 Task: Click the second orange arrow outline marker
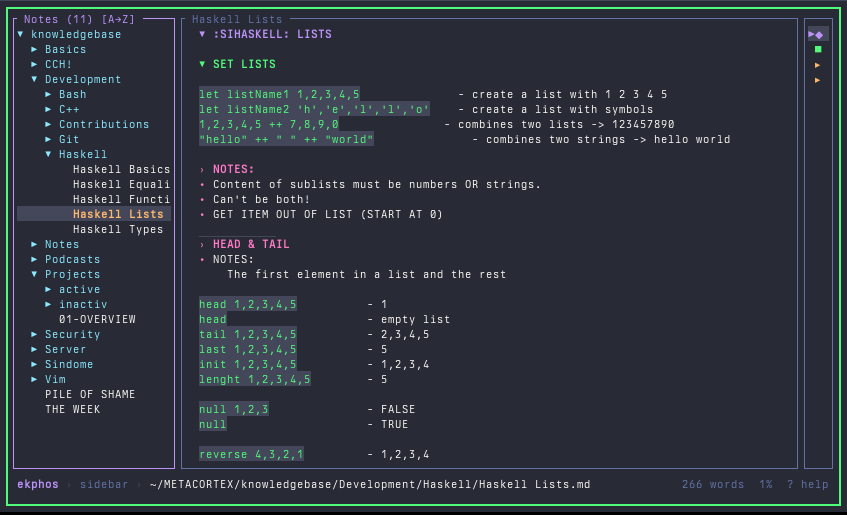point(818,79)
